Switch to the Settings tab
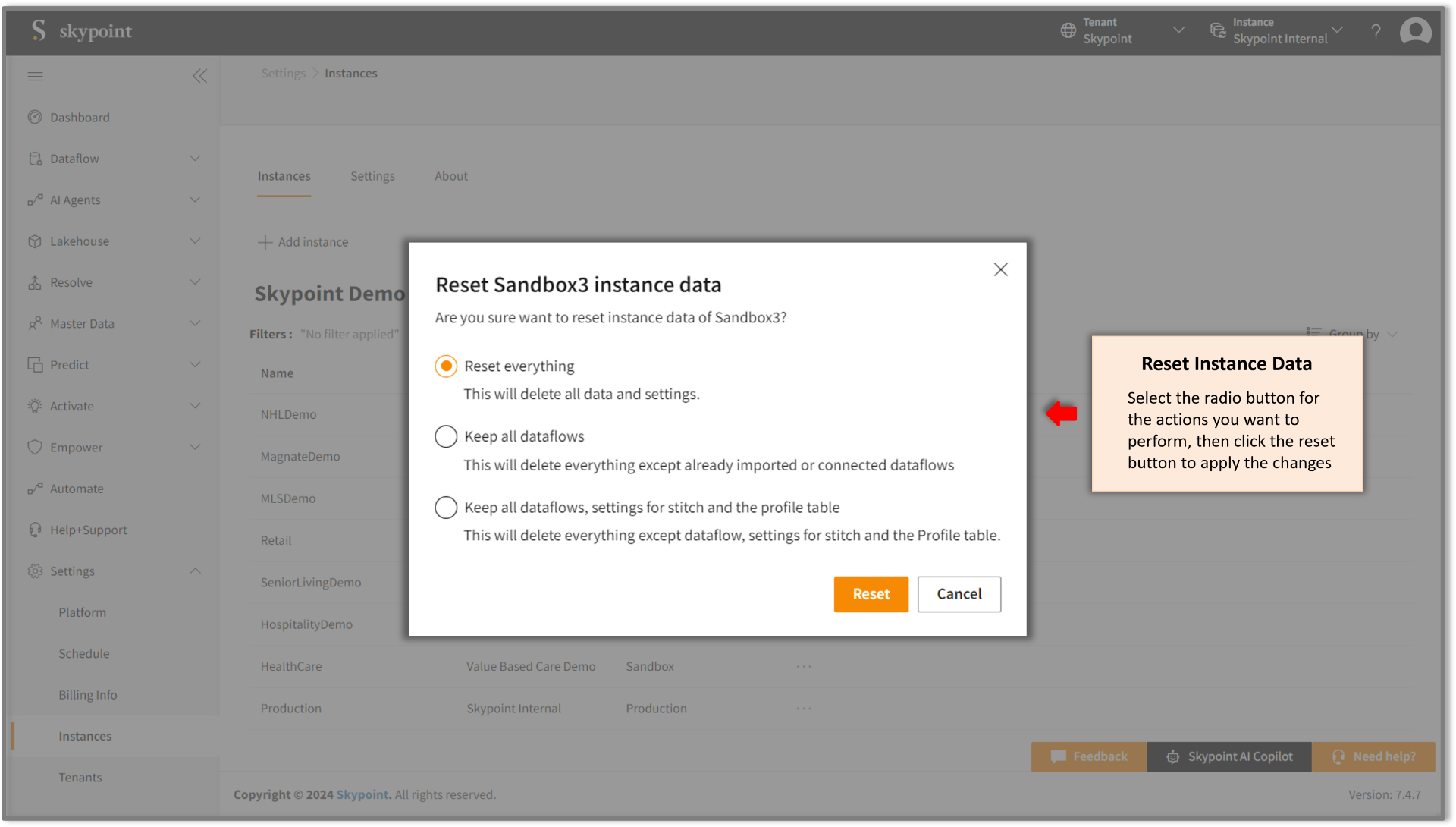 click(x=371, y=175)
